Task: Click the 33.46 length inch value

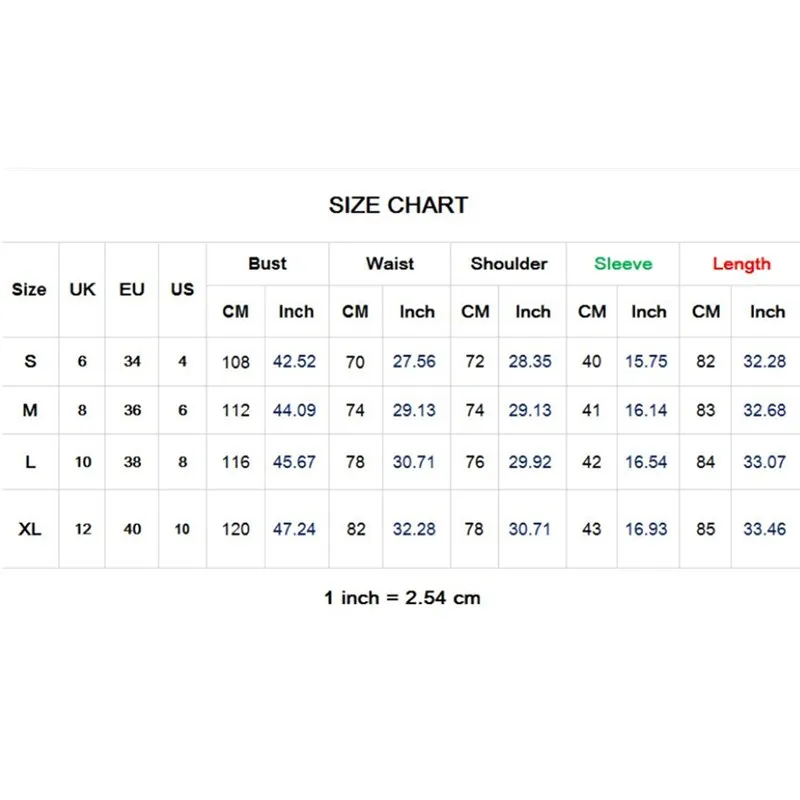Action: pyautogui.click(x=764, y=529)
